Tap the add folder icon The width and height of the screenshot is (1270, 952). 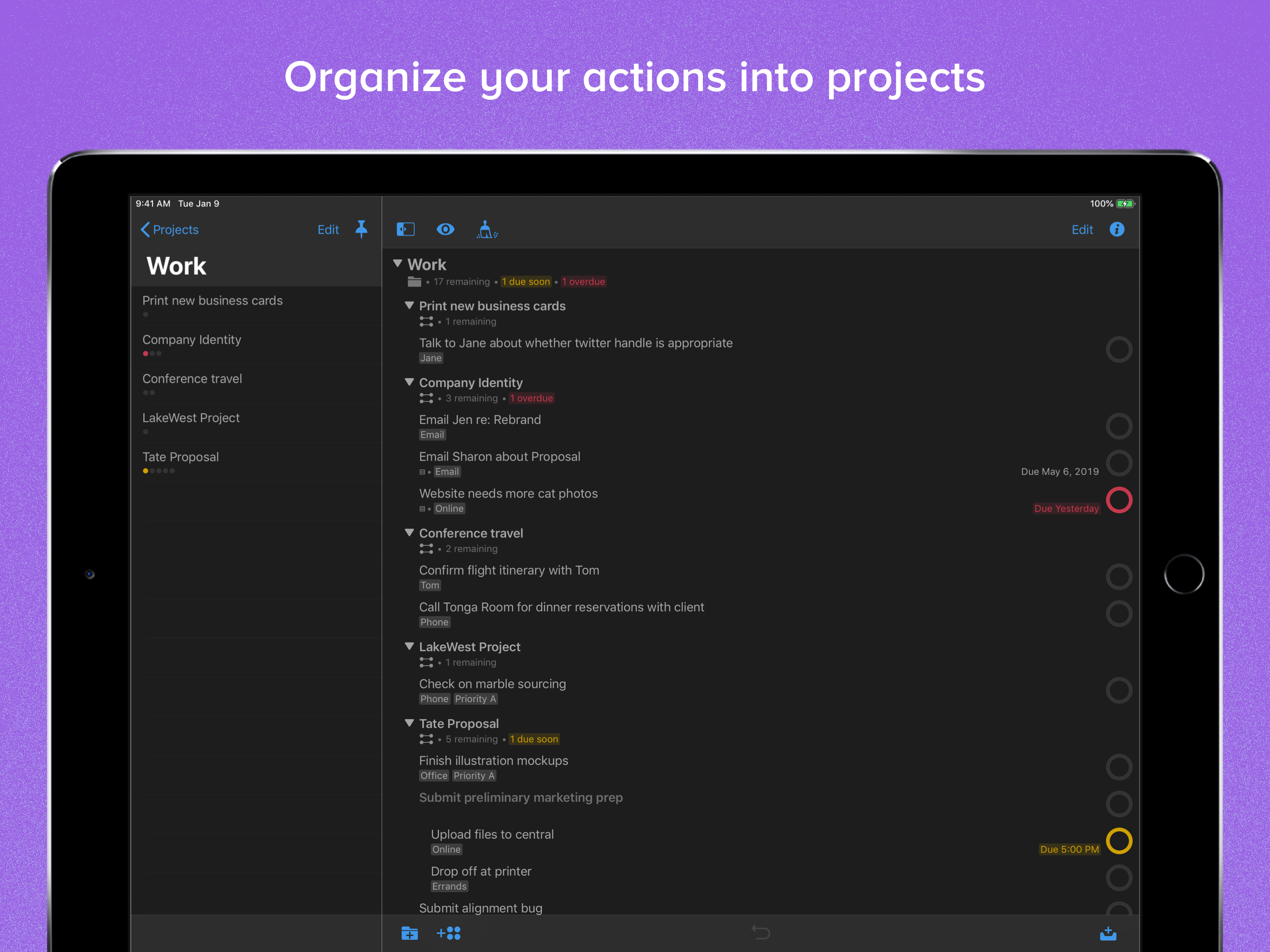pyautogui.click(x=410, y=933)
